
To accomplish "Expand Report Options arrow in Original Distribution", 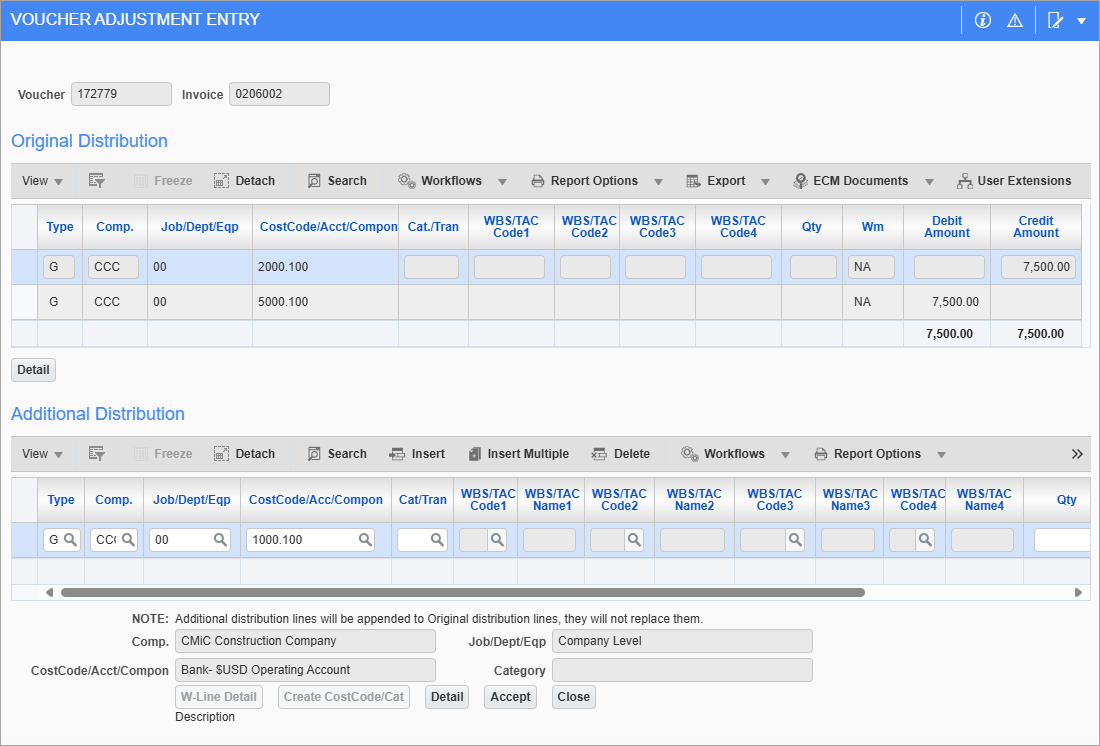I will [x=658, y=182].
